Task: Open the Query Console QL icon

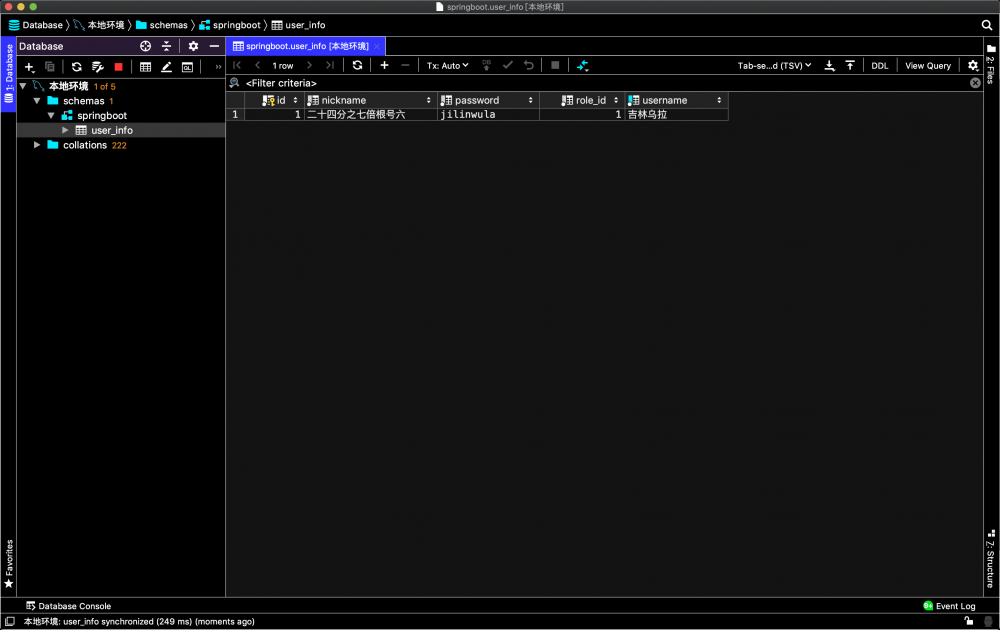Action: click(x=188, y=66)
